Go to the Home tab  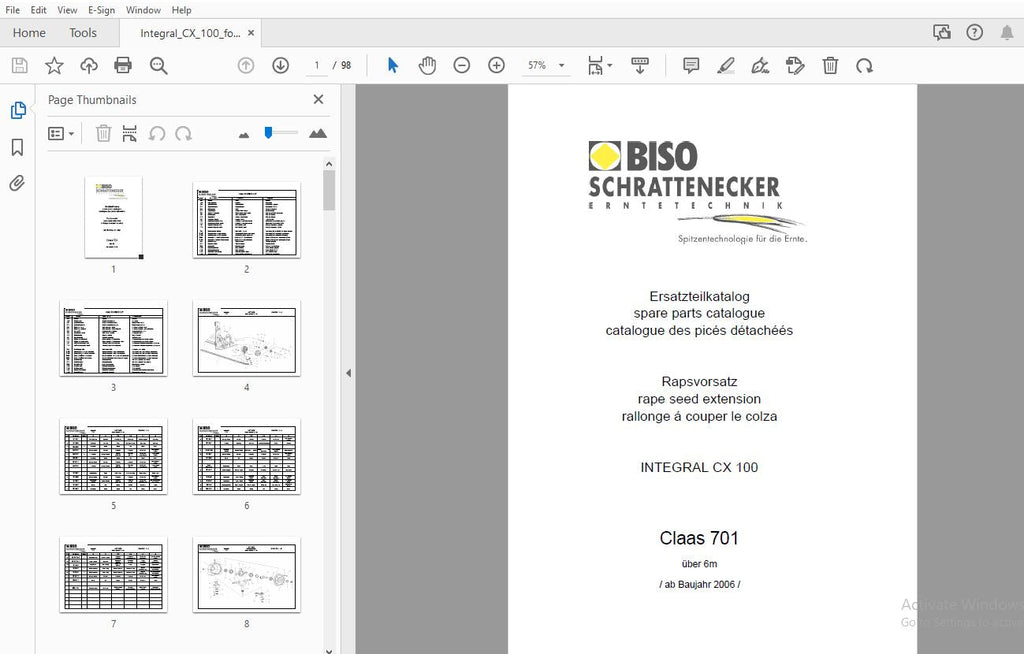click(29, 33)
